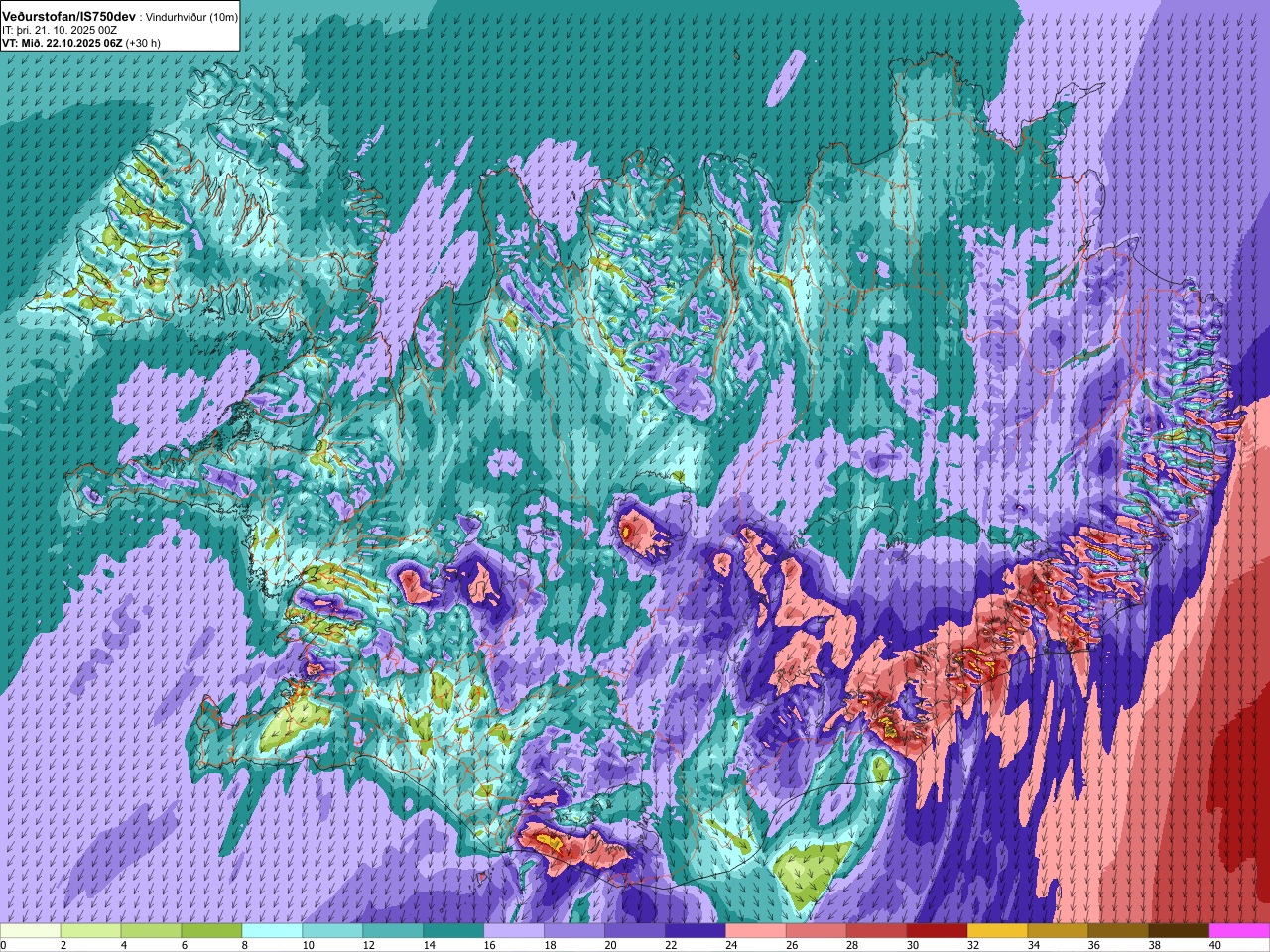The width and height of the screenshot is (1270, 952).
Task: Pick the mustard 34–36 legend swatch
Action: (1059, 931)
